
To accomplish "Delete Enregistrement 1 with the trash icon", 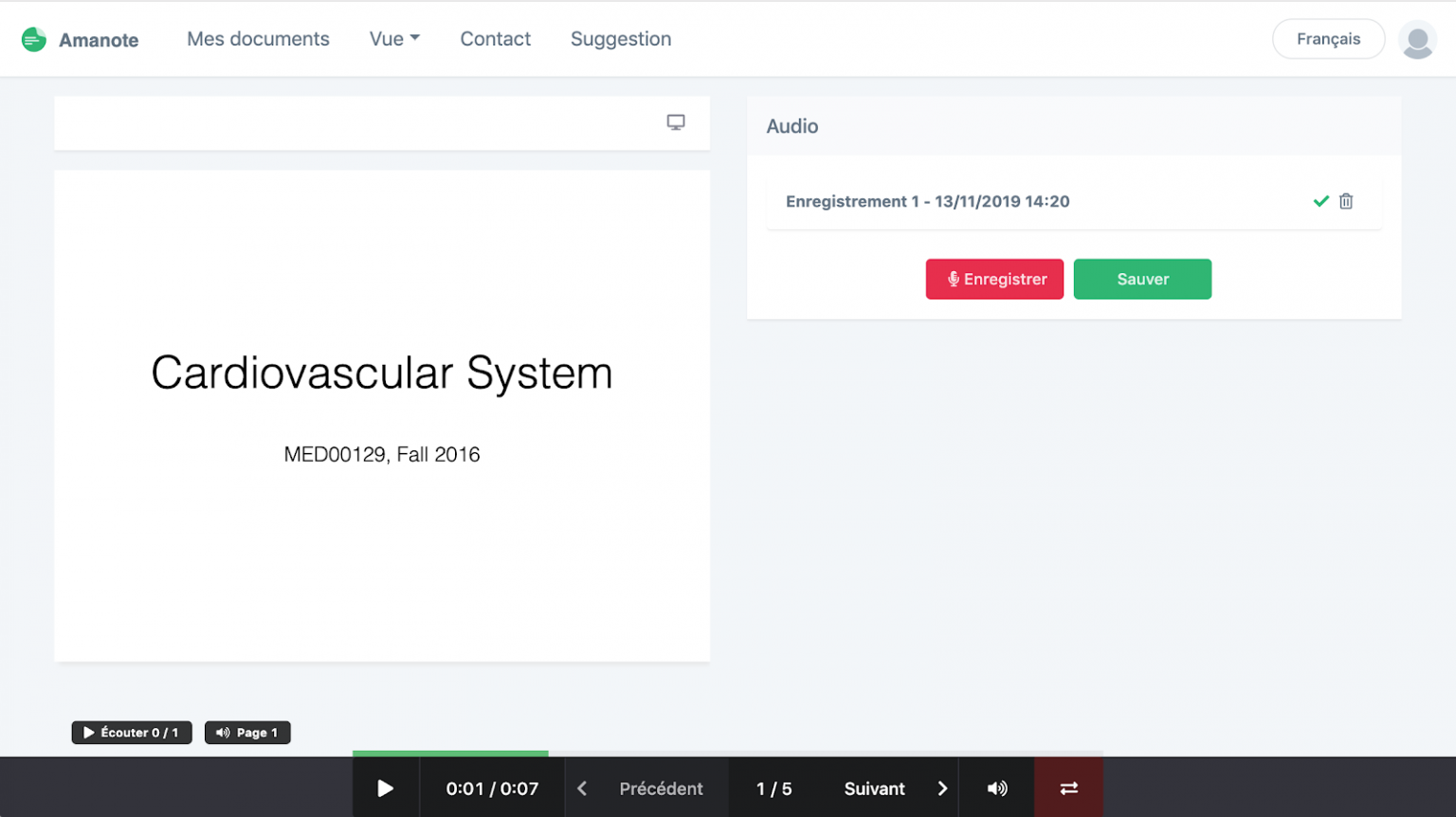I will 1345,201.
